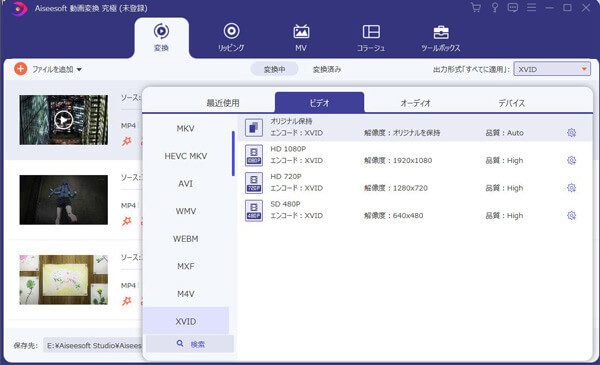Switch to the MV tab

click(301, 38)
